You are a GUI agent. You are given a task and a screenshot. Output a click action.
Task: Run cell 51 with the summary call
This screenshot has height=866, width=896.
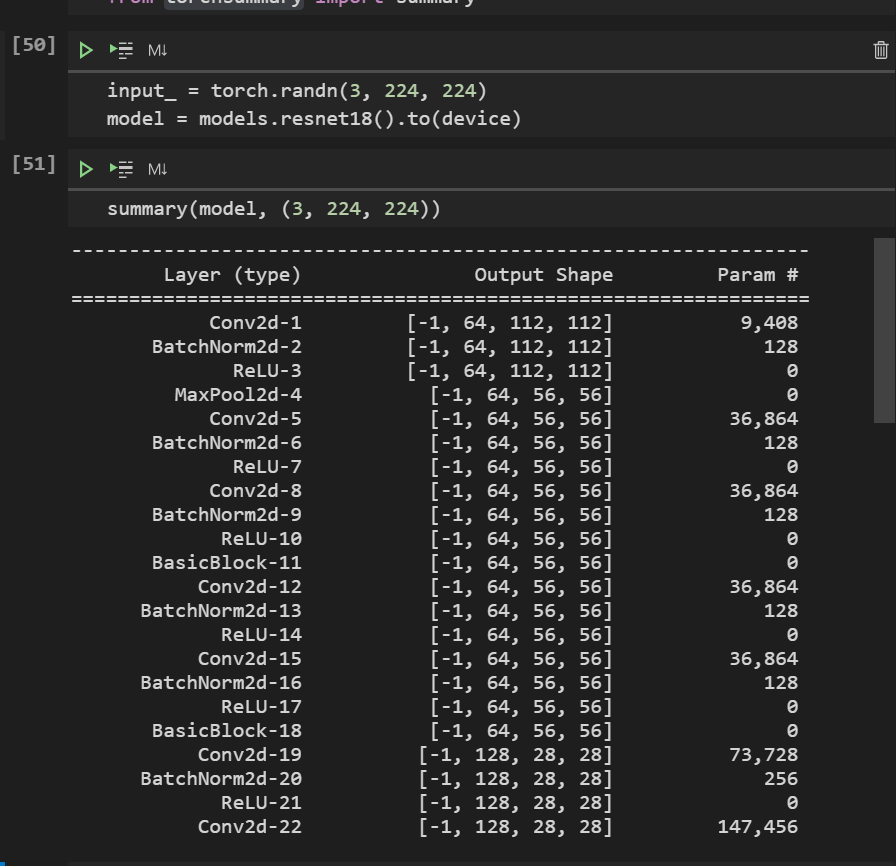pyautogui.click(x=86, y=169)
